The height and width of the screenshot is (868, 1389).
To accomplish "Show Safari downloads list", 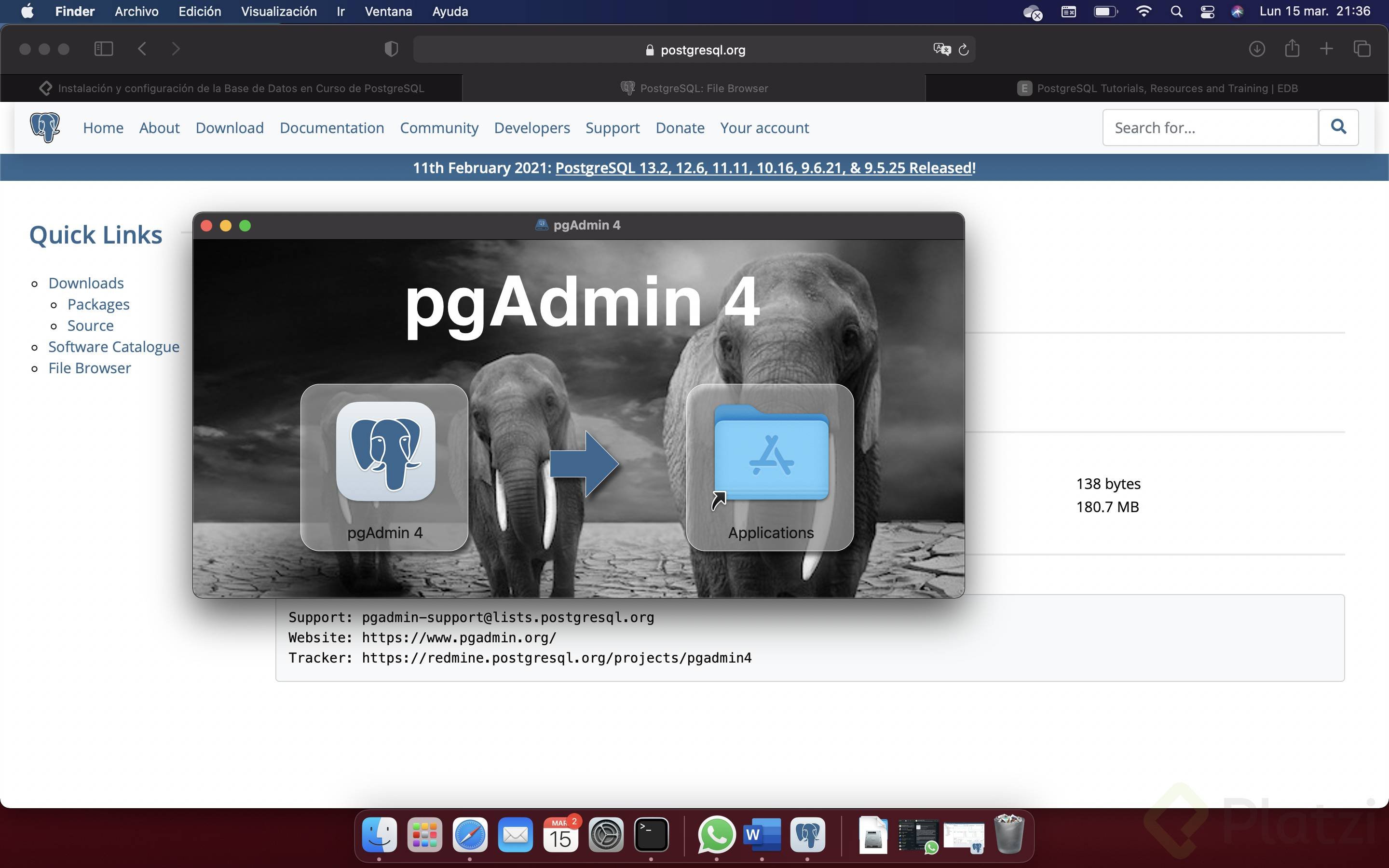I will click(1256, 49).
